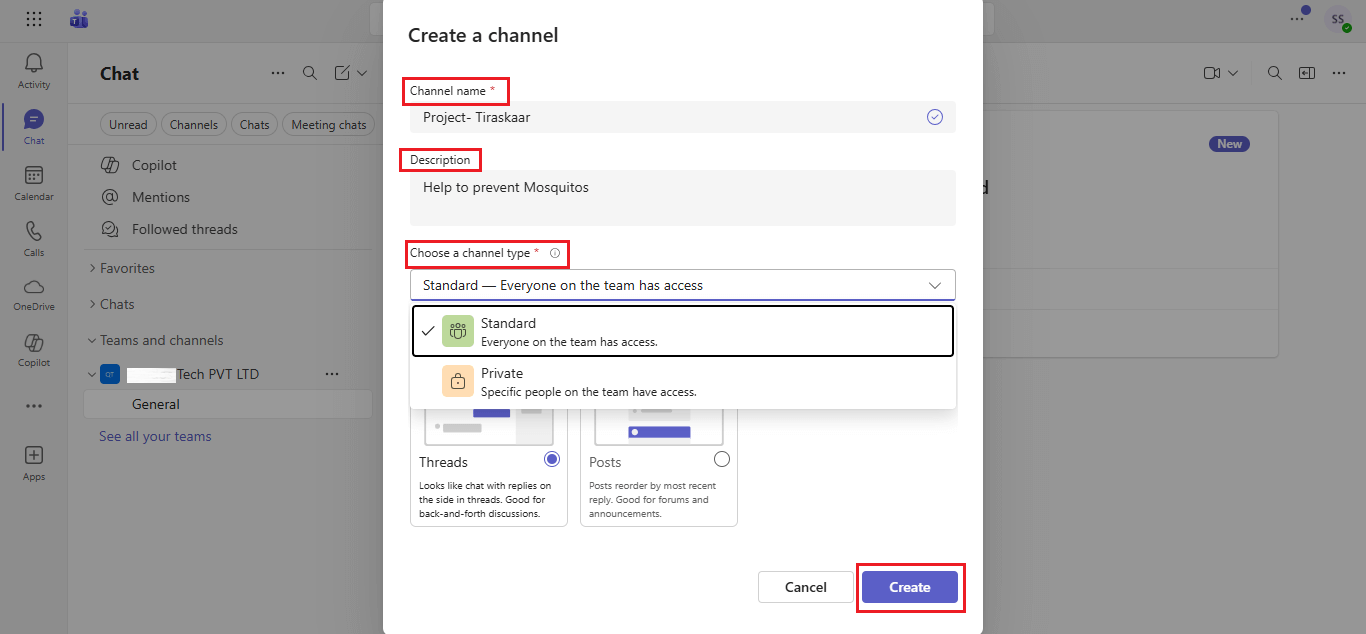
Task: Select the Threads layout radio button
Action: tap(552, 459)
